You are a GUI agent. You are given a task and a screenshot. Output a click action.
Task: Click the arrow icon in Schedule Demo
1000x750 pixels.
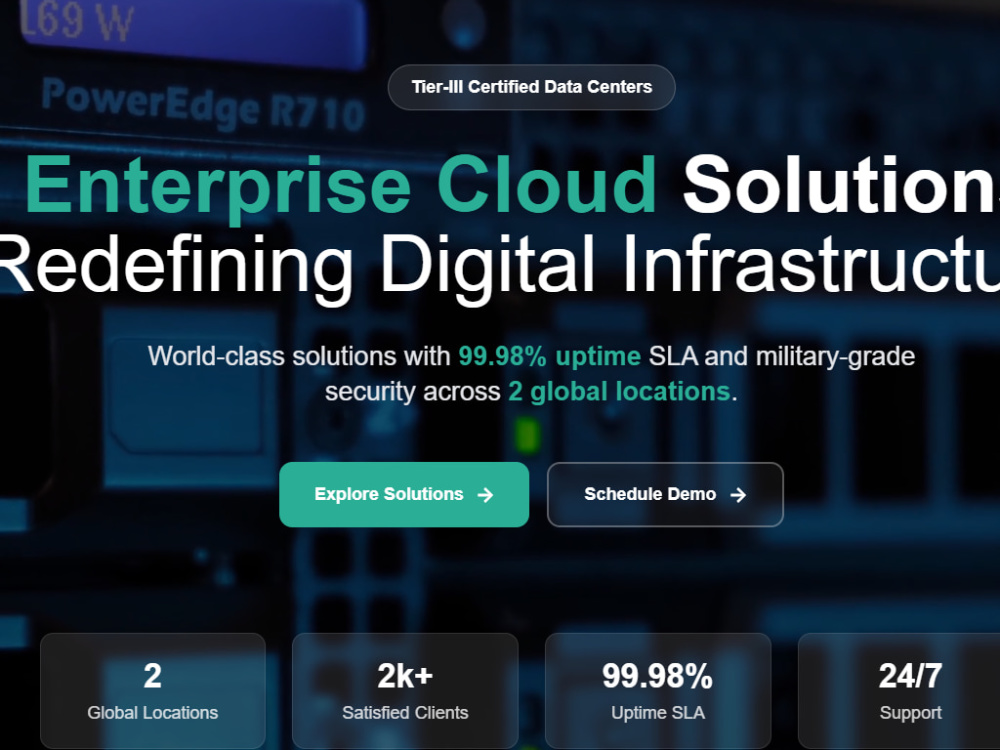click(738, 495)
